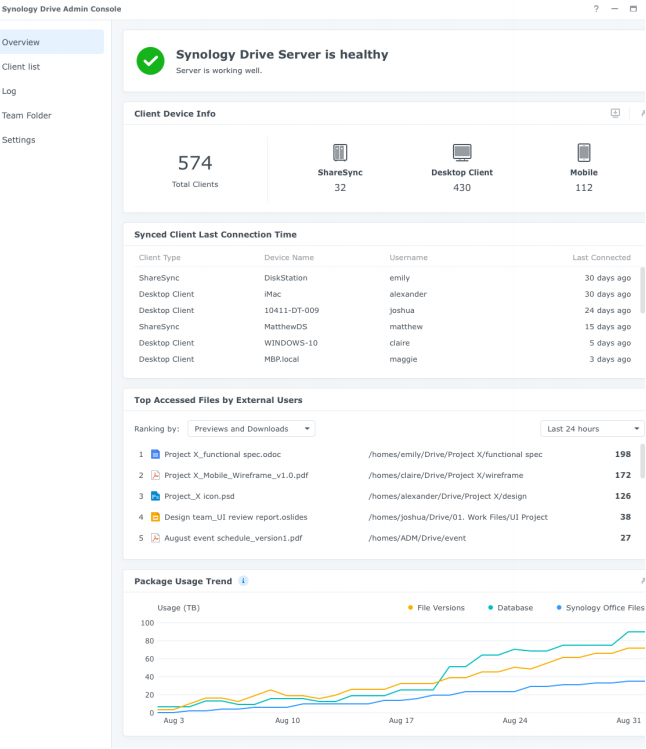Click the green healthy status checkmark
This screenshot has width=646, height=749.
tap(151, 61)
